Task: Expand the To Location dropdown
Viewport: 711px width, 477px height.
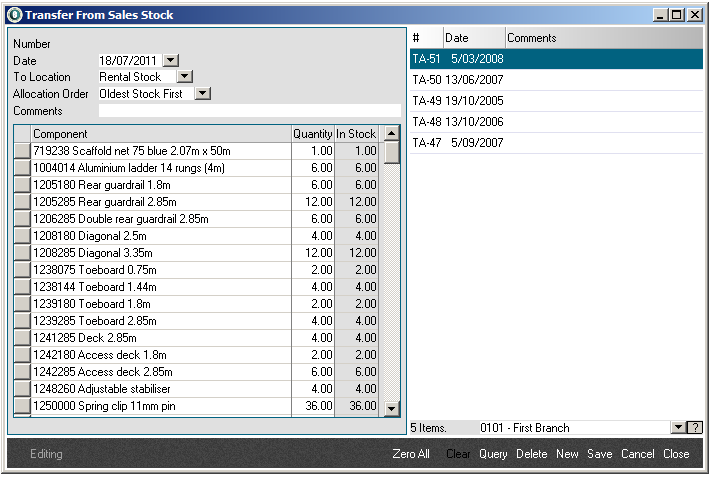Action: [x=184, y=77]
